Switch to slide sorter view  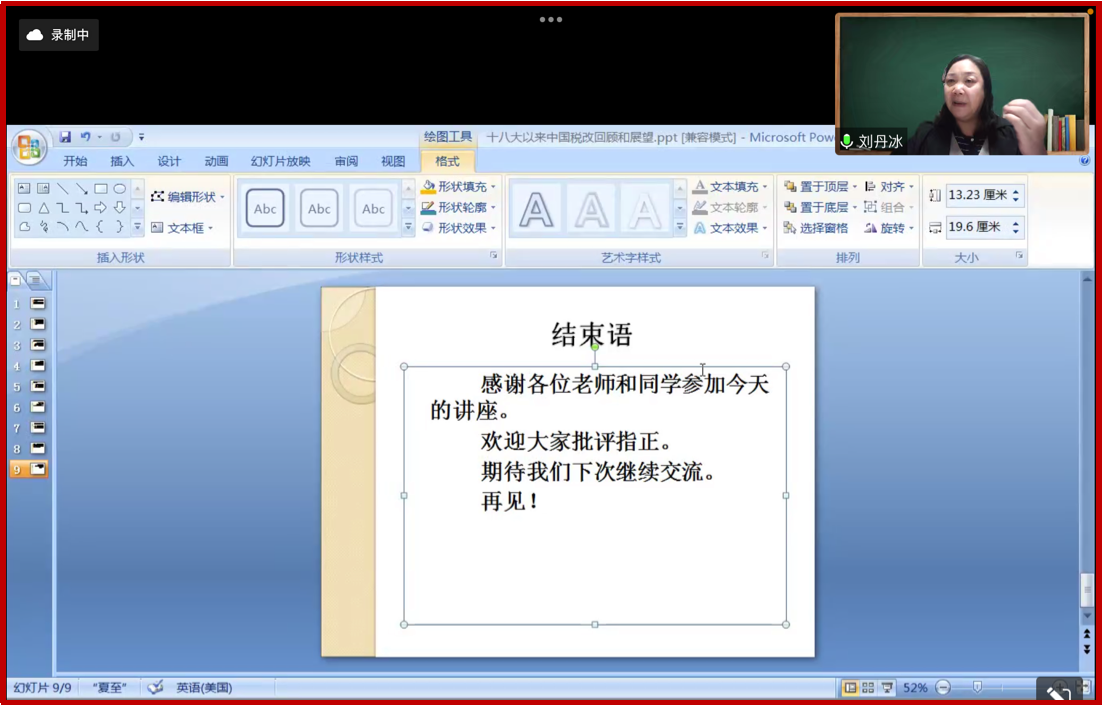click(868, 688)
